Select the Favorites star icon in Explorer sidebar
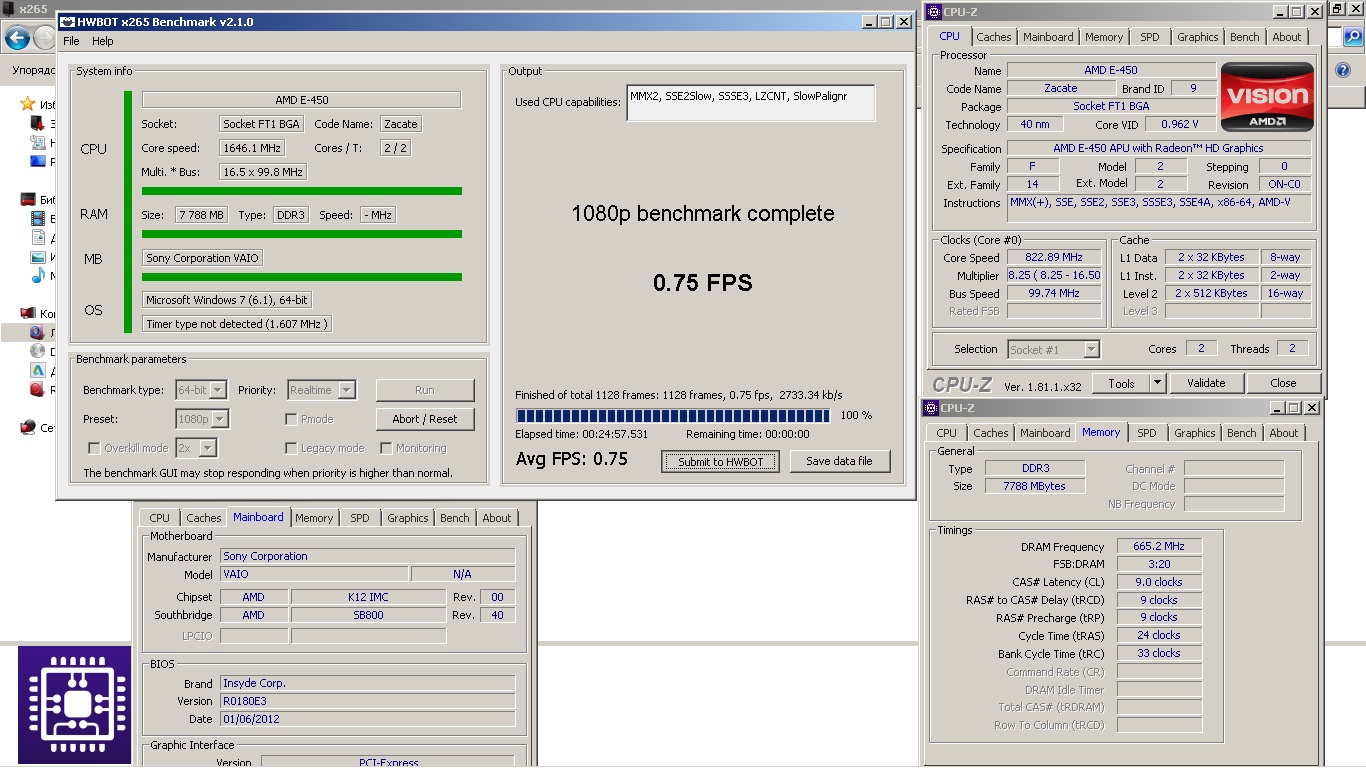Viewport: 1366px width, 768px height. (27, 104)
